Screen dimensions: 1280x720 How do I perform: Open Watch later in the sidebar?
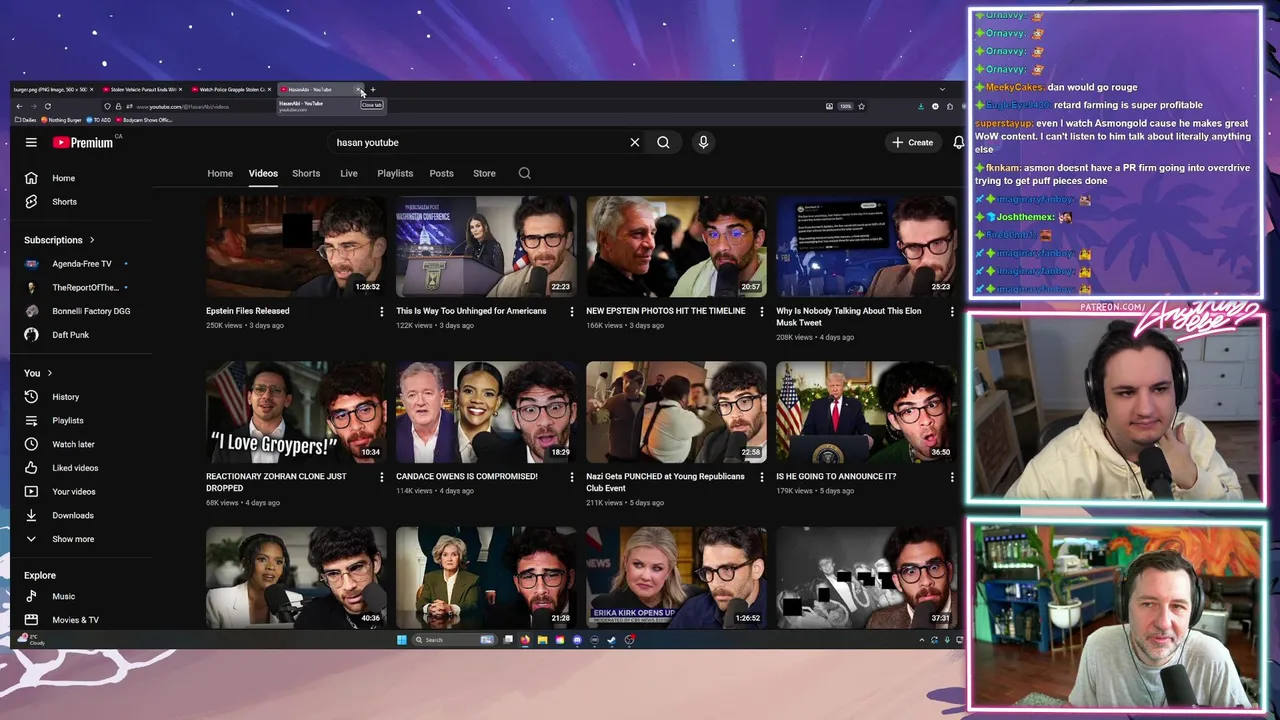72,444
